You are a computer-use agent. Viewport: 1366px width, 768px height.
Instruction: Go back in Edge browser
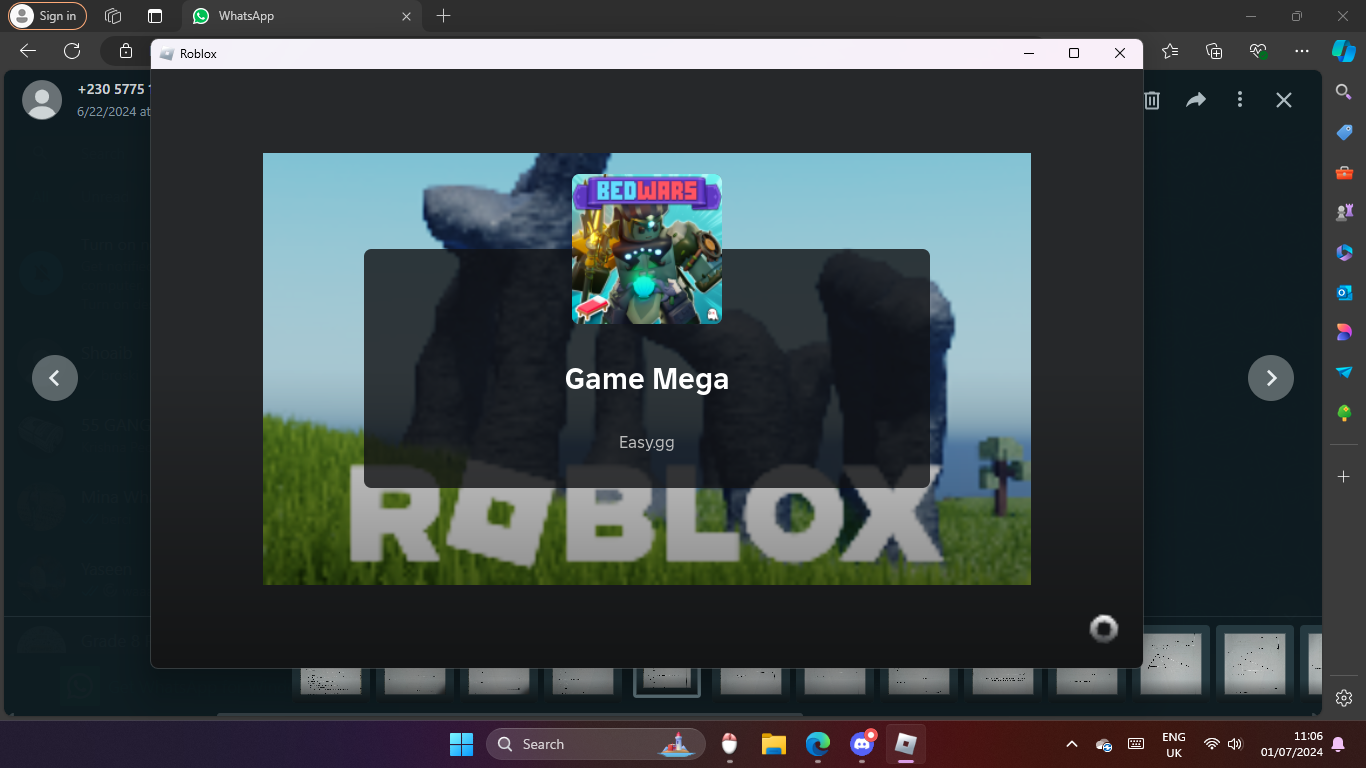(x=28, y=51)
